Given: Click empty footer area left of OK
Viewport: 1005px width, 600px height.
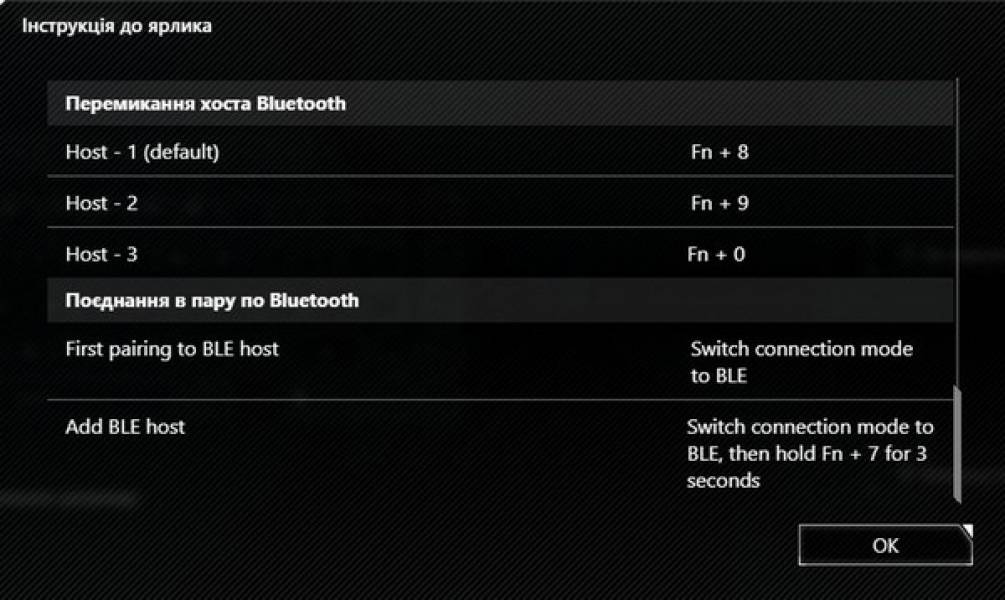Looking at the screenshot, I should 400,545.
